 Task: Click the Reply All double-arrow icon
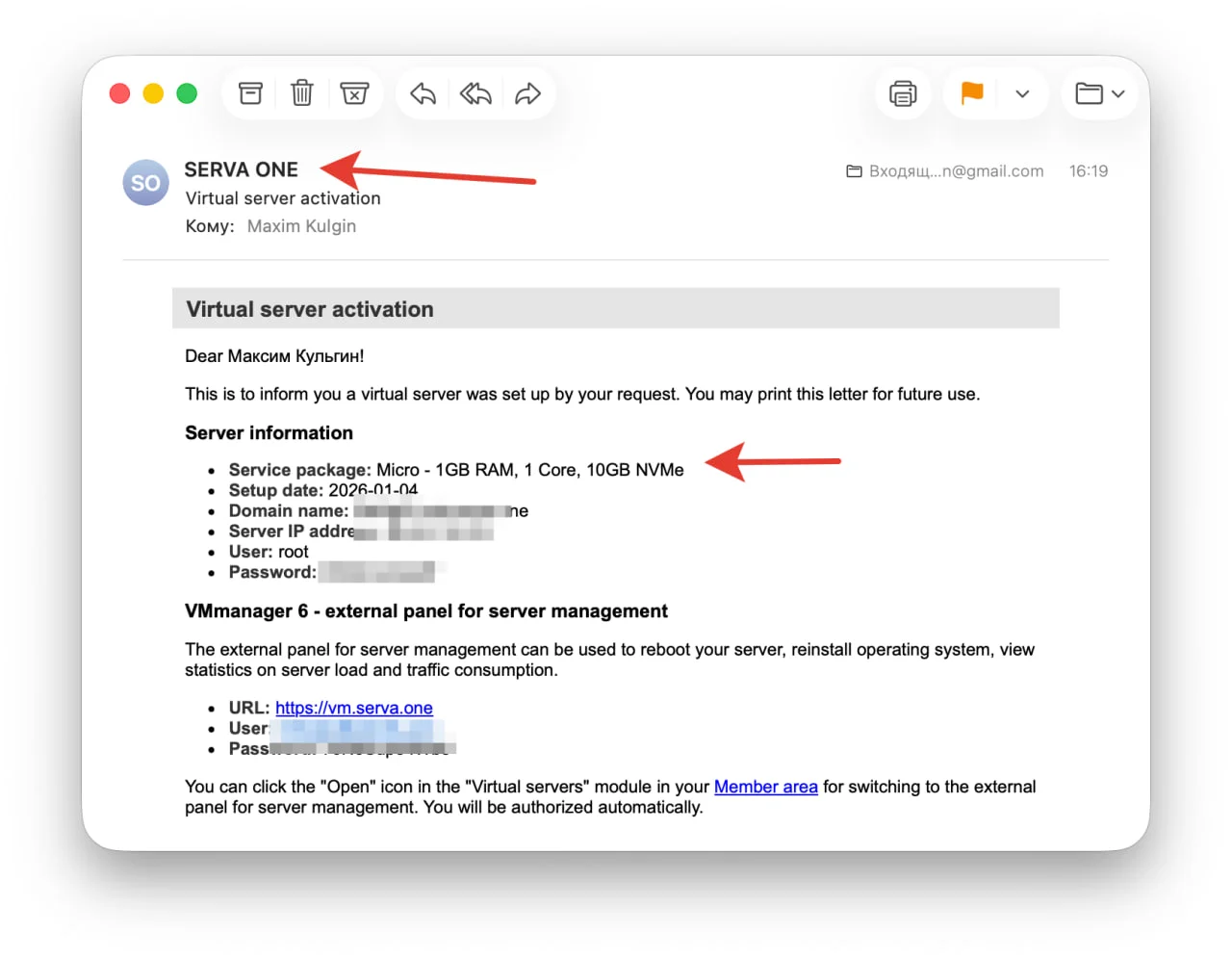[475, 93]
